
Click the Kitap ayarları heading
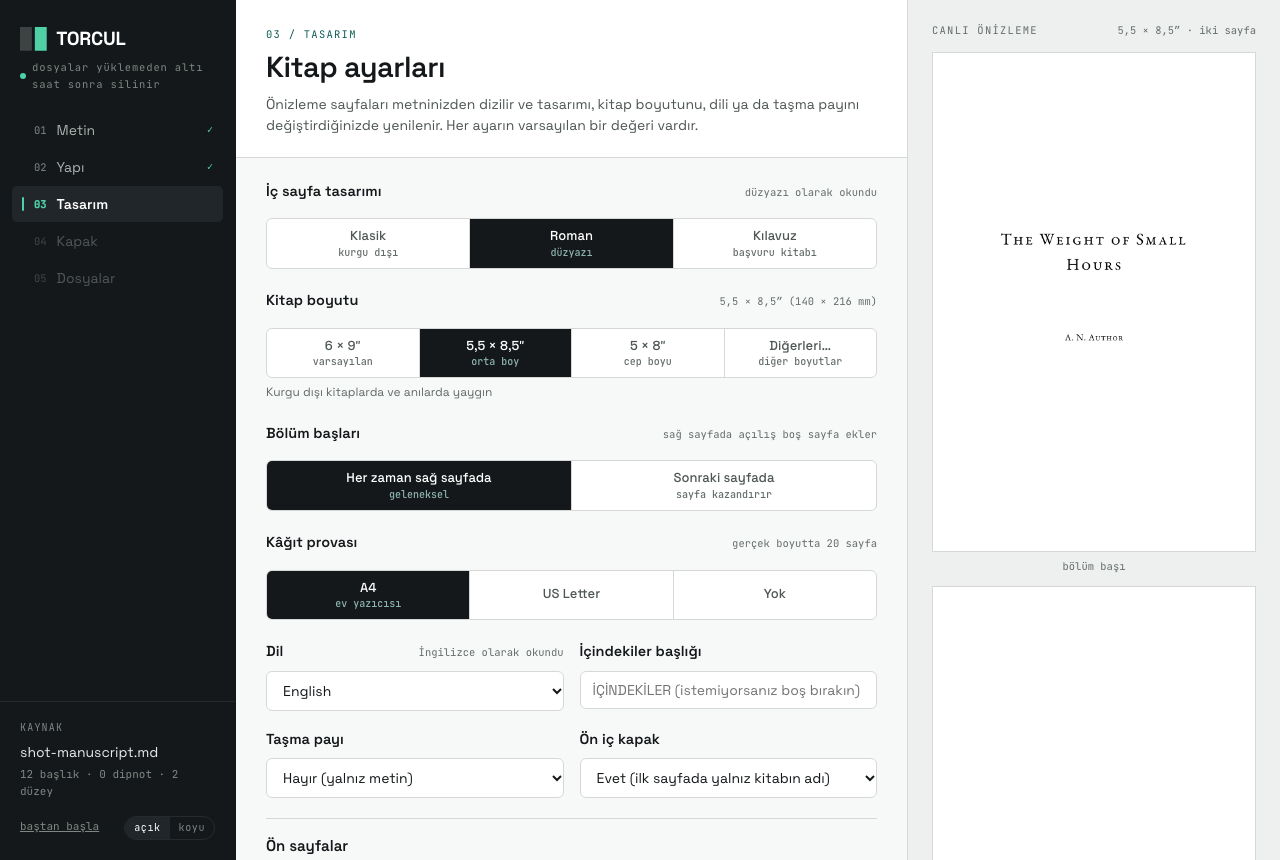pyautogui.click(x=355, y=67)
